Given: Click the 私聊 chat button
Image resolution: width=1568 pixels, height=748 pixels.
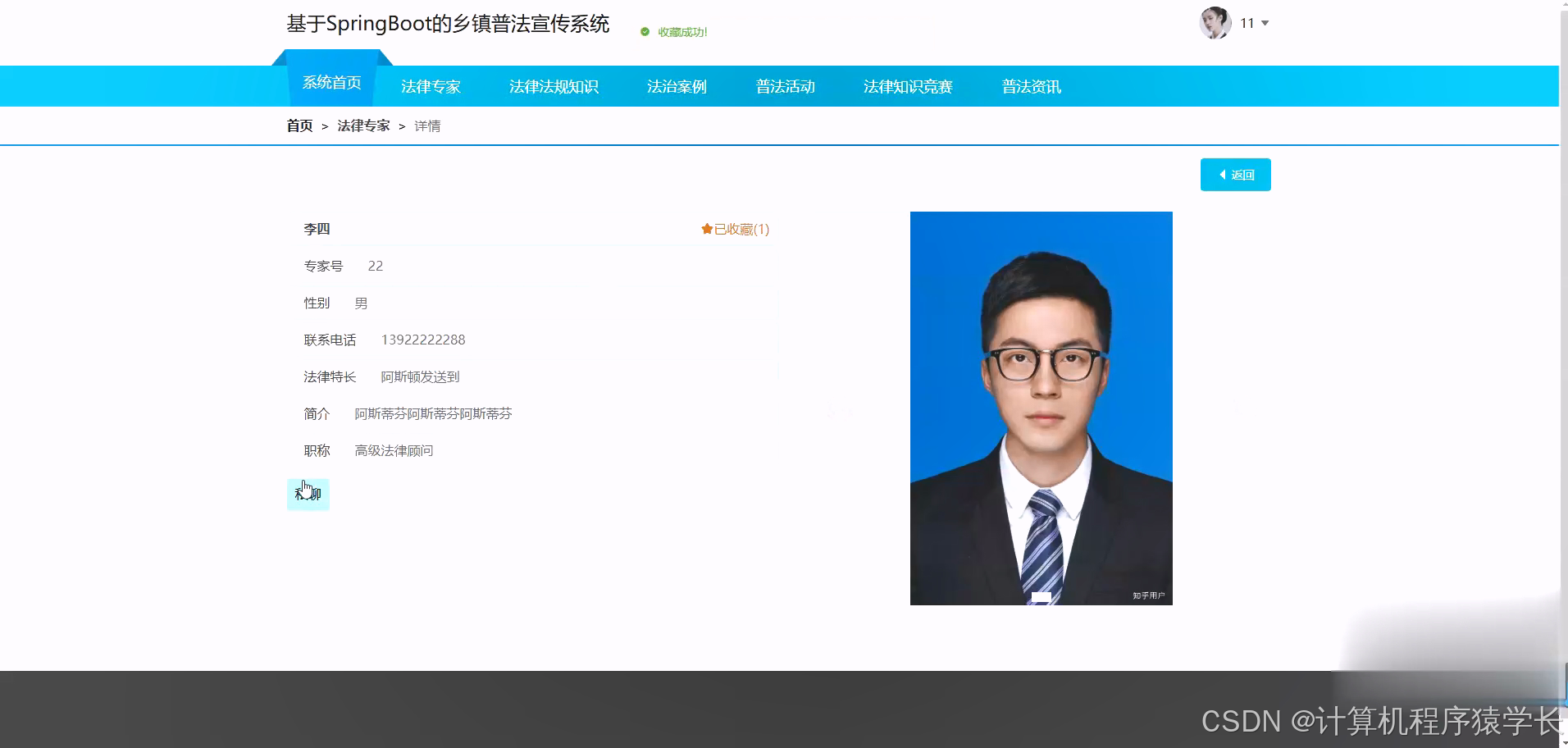Looking at the screenshot, I should pos(308,494).
